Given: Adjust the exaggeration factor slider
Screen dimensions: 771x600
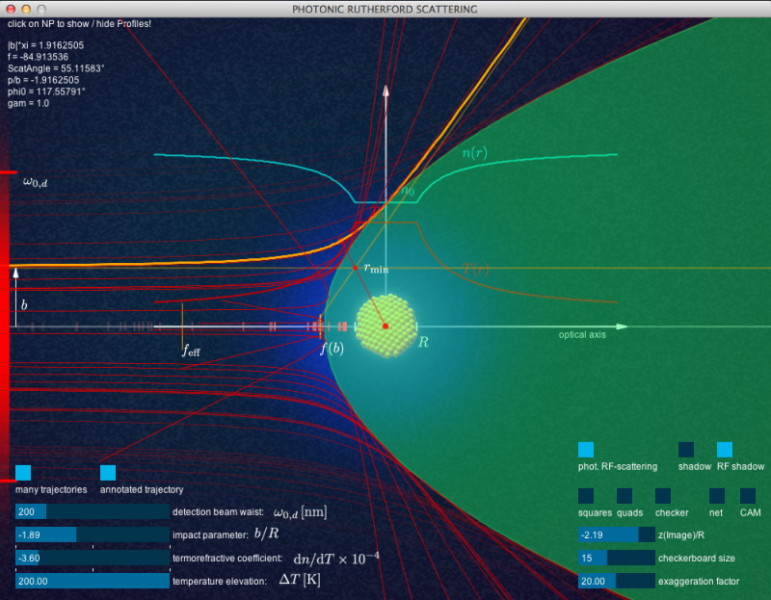Looking at the screenshot, I should click(x=616, y=581).
